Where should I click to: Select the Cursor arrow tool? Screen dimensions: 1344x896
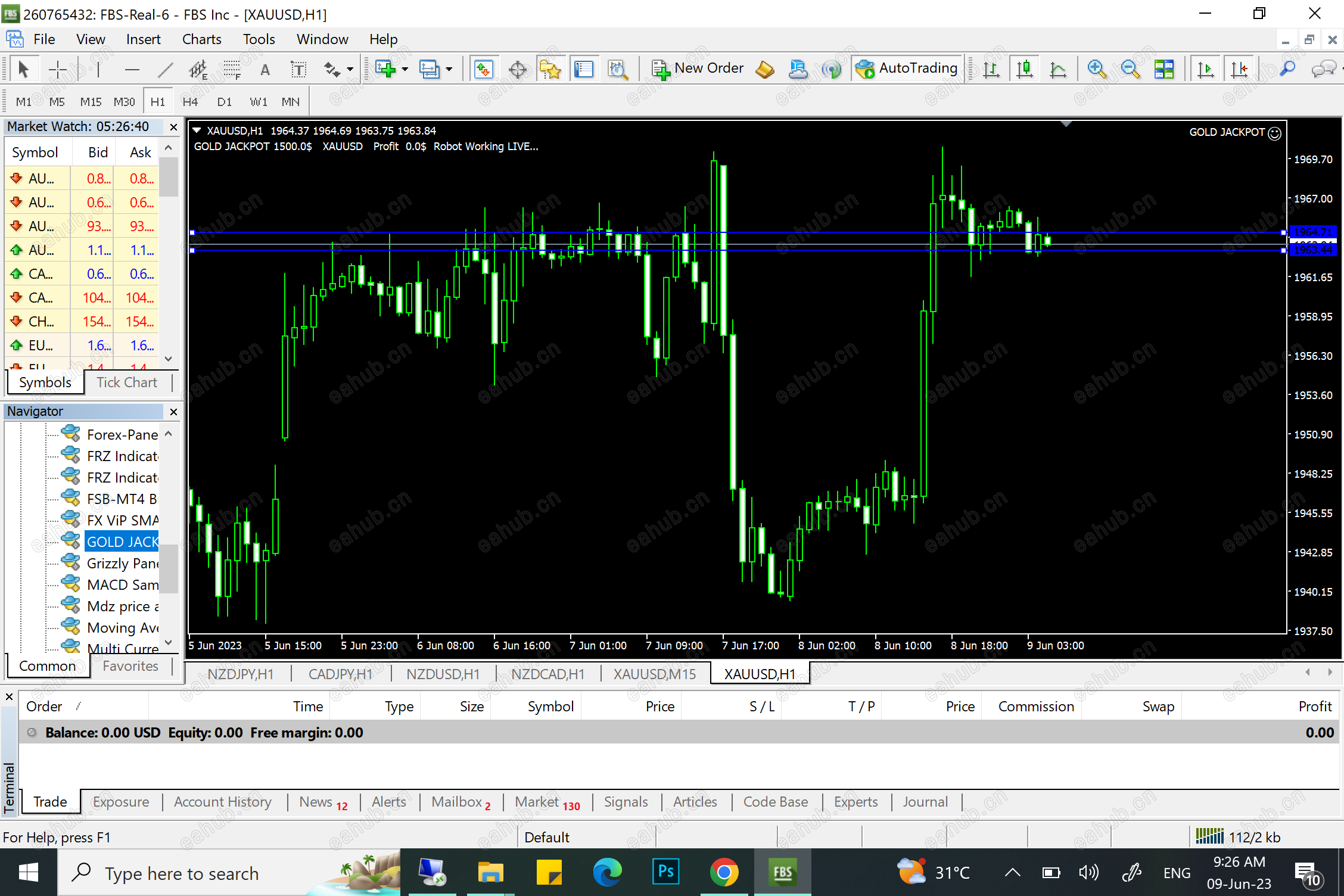23,69
